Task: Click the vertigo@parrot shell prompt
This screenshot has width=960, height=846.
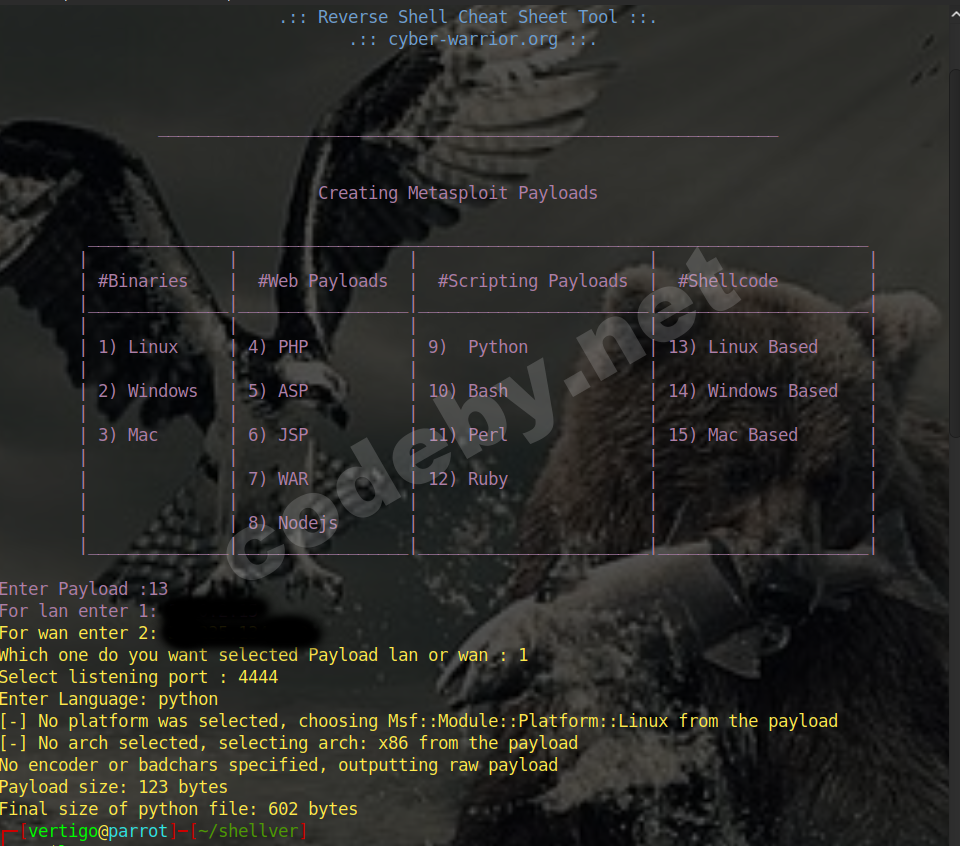Action: click(98, 831)
